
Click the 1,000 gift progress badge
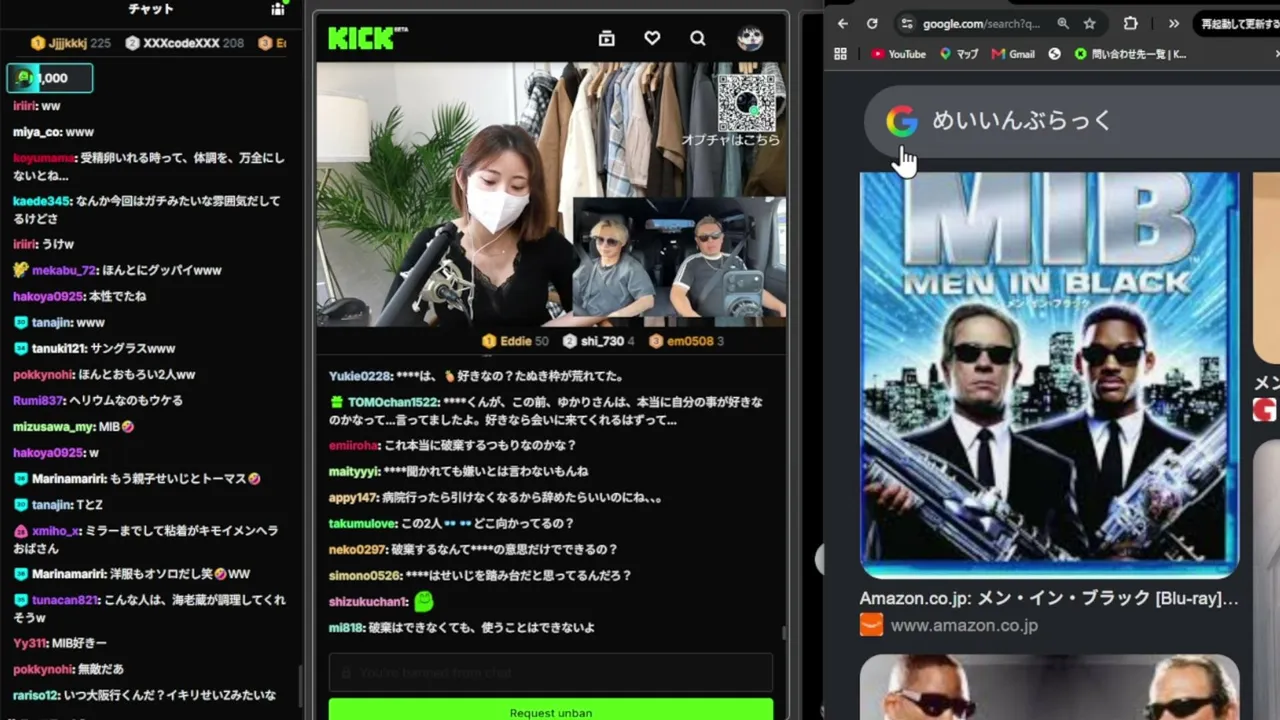click(x=50, y=78)
